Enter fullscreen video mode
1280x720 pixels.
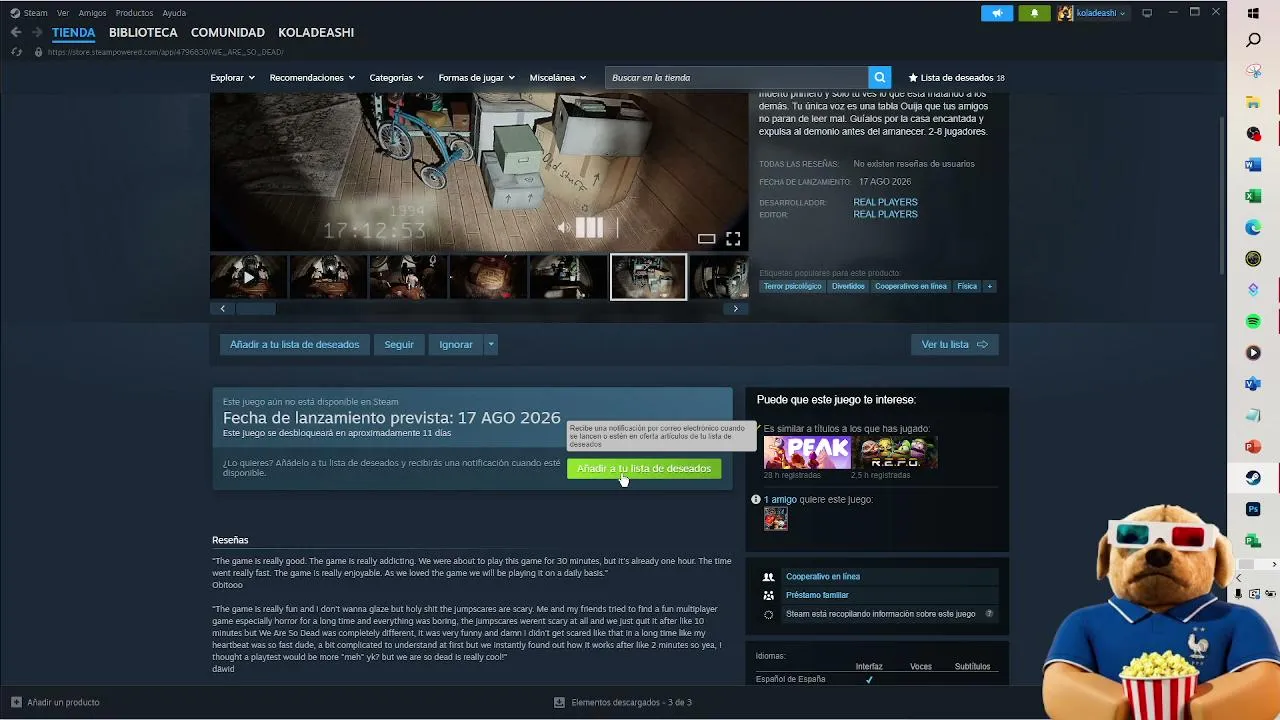[x=733, y=238]
